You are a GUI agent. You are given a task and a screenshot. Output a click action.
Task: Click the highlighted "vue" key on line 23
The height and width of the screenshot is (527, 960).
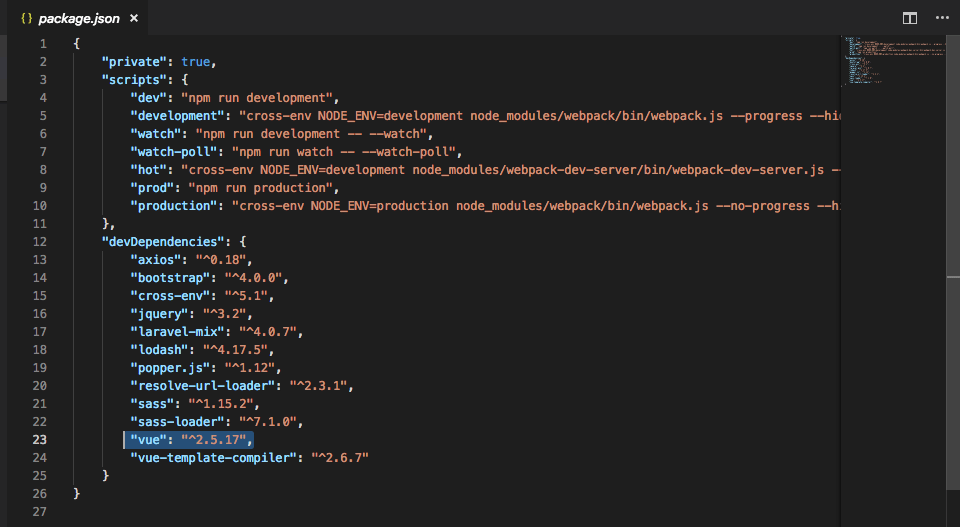149,440
